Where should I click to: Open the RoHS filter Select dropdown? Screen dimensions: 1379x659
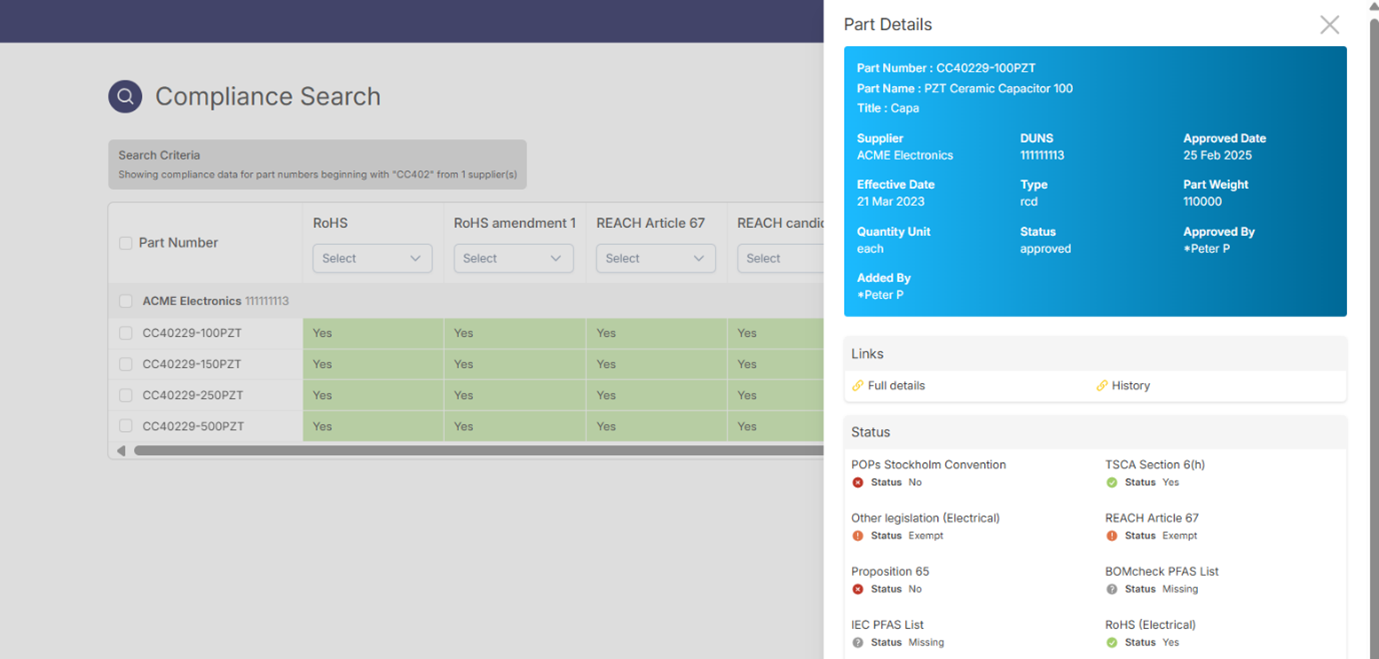coord(372,258)
